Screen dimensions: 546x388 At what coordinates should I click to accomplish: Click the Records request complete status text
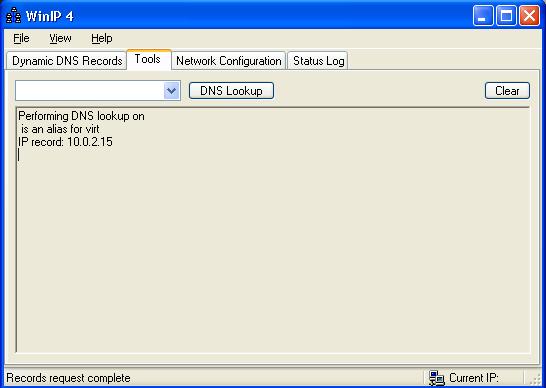(x=68, y=378)
